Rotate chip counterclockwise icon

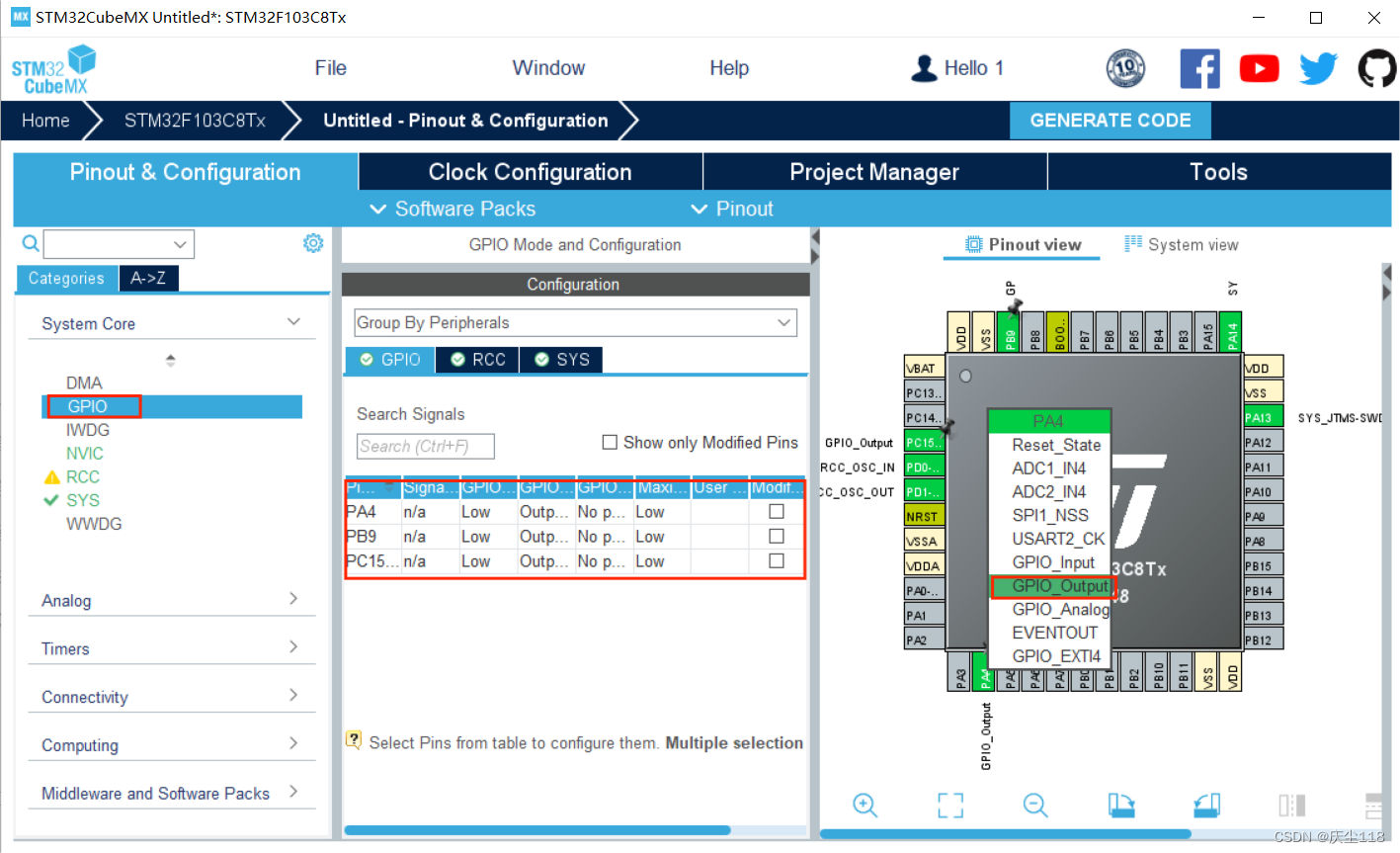(1206, 806)
